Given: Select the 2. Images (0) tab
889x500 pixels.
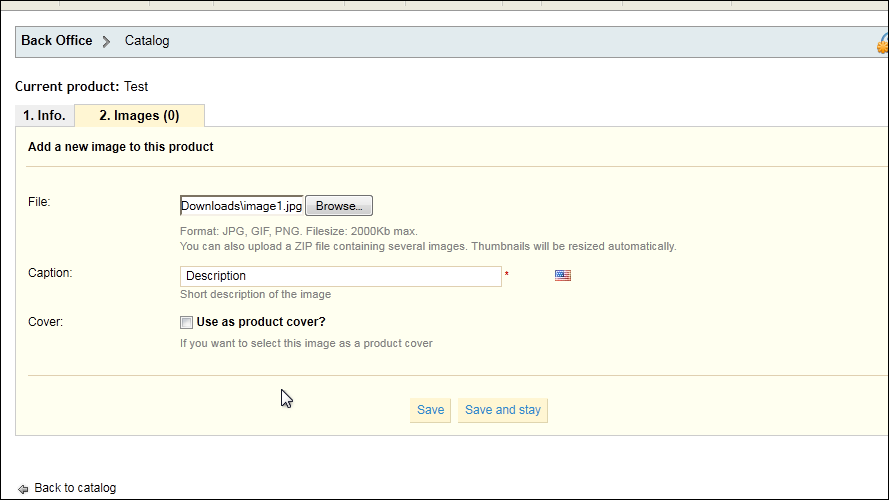Looking at the screenshot, I should pyautogui.click(x=139, y=116).
